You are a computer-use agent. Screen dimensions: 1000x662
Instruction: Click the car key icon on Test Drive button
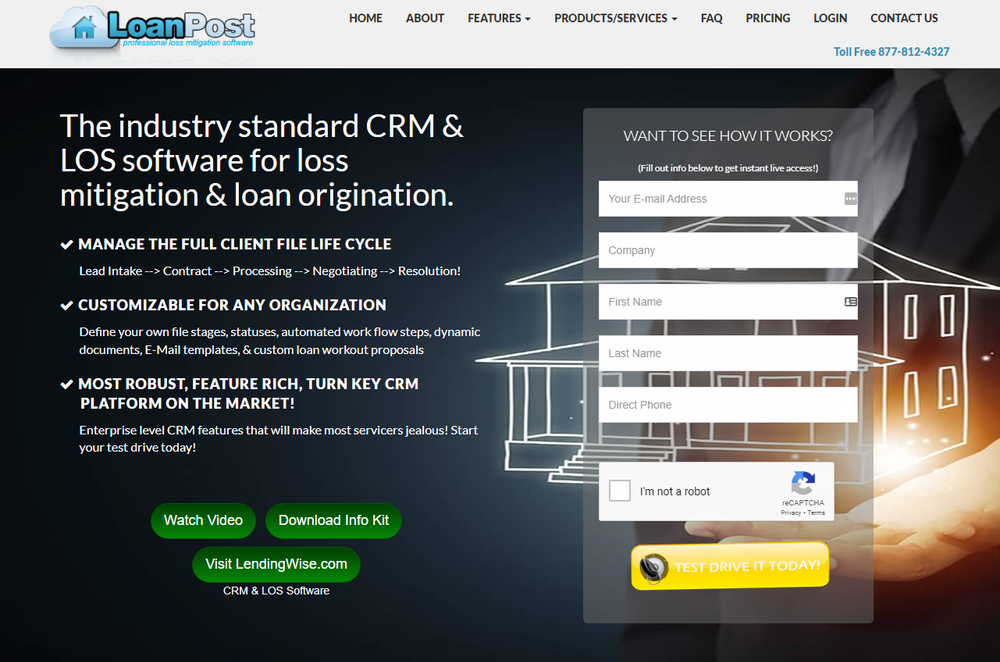tap(653, 567)
